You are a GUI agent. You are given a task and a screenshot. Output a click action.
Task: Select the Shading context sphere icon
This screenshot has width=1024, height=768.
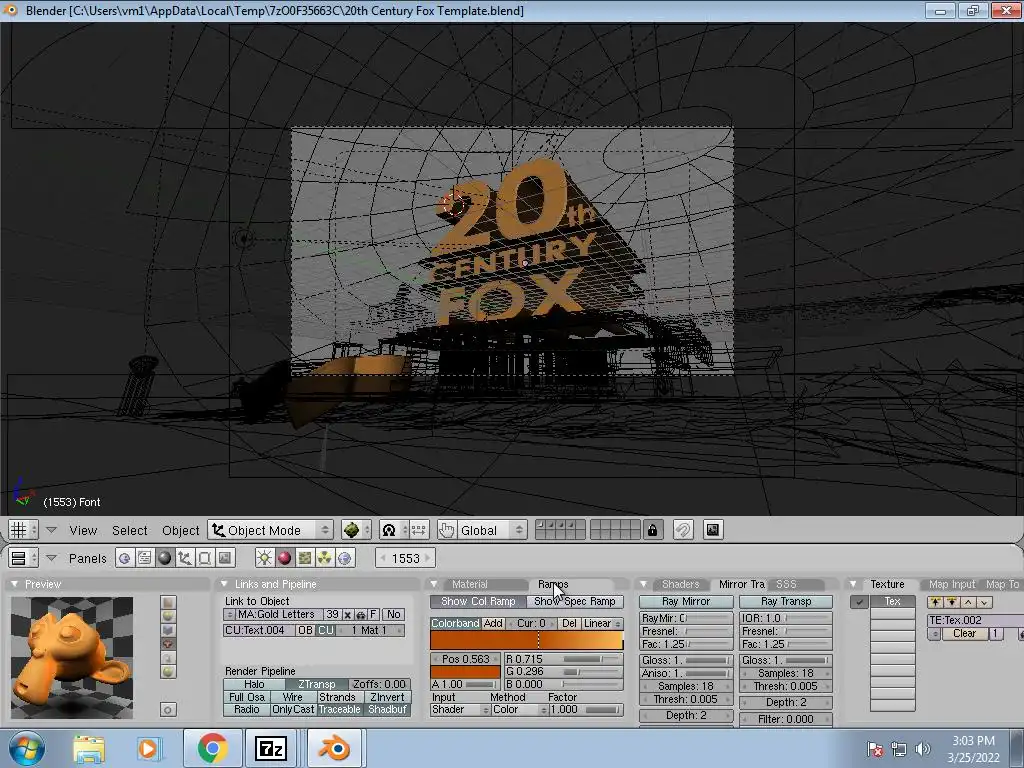[x=165, y=558]
